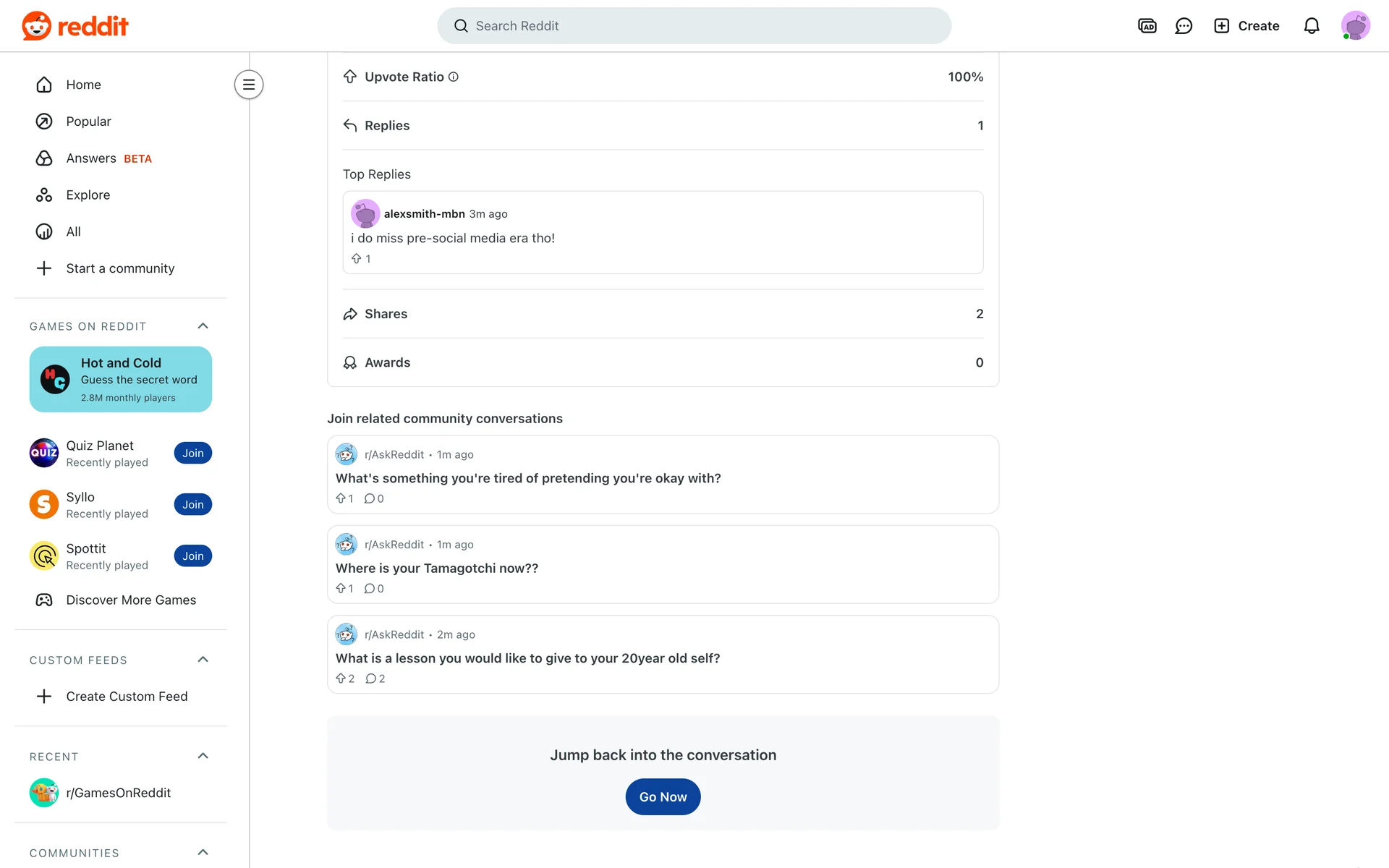Open the Tamagotchi AskReddit post

(x=437, y=569)
